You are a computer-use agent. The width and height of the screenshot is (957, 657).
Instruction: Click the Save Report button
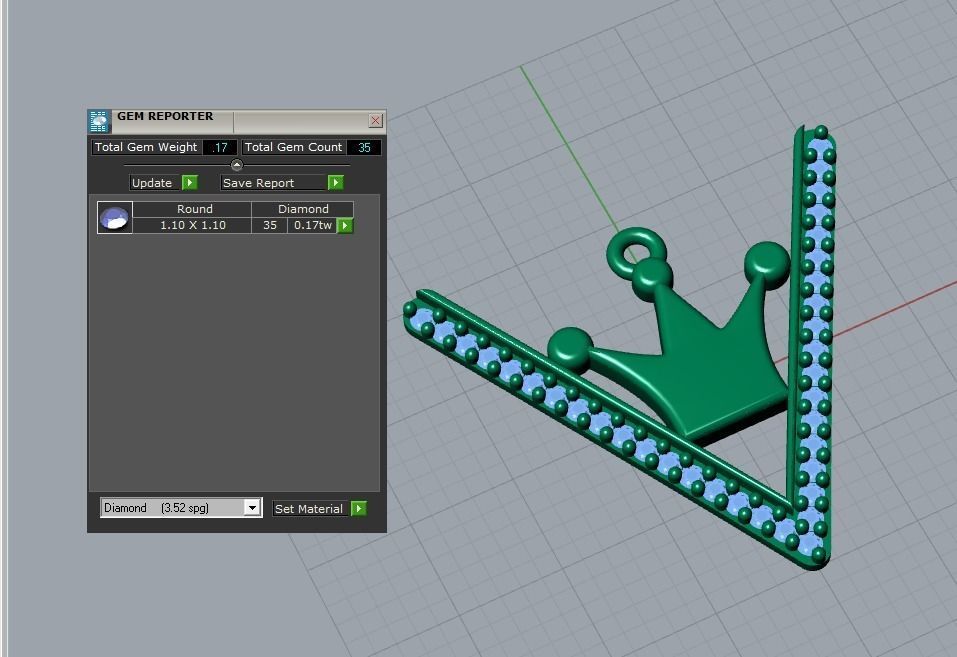(x=273, y=183)
